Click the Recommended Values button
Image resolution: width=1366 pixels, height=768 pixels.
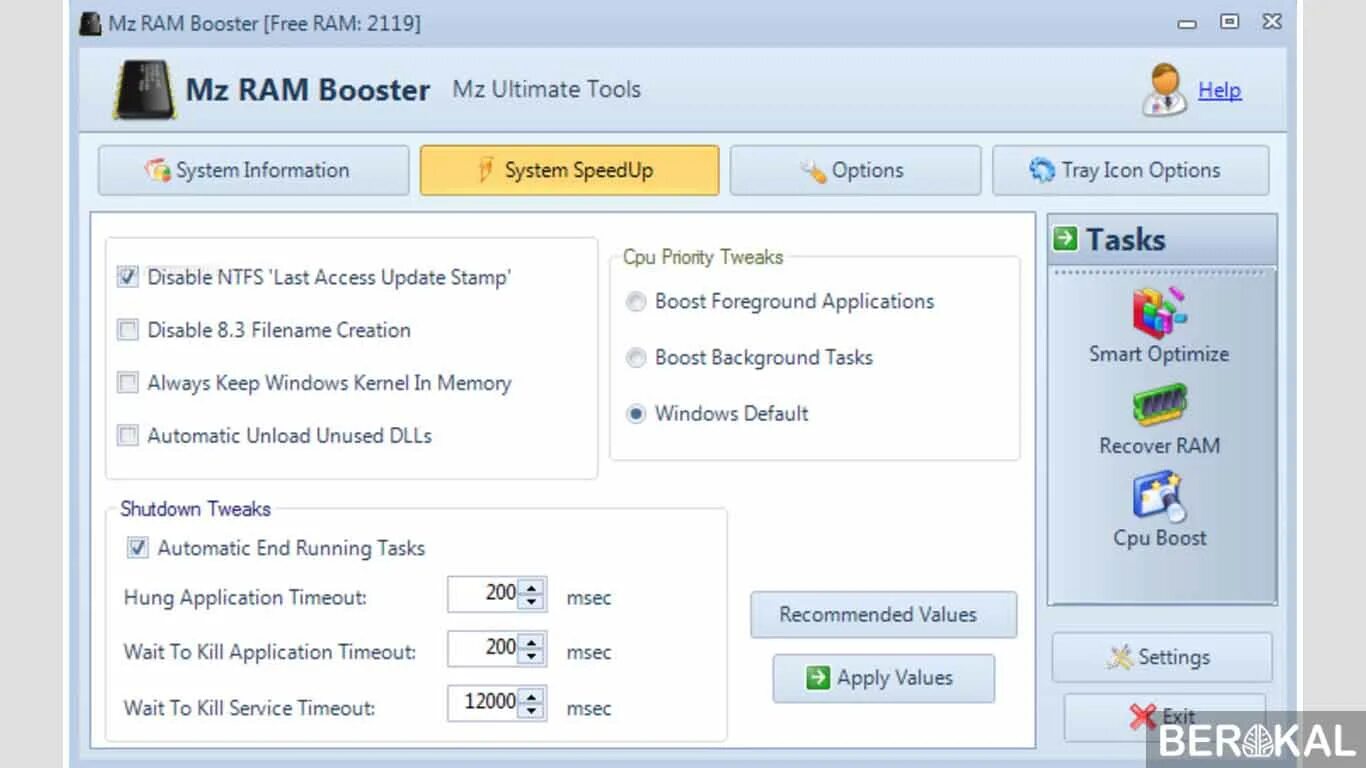(x=884, y=615)
